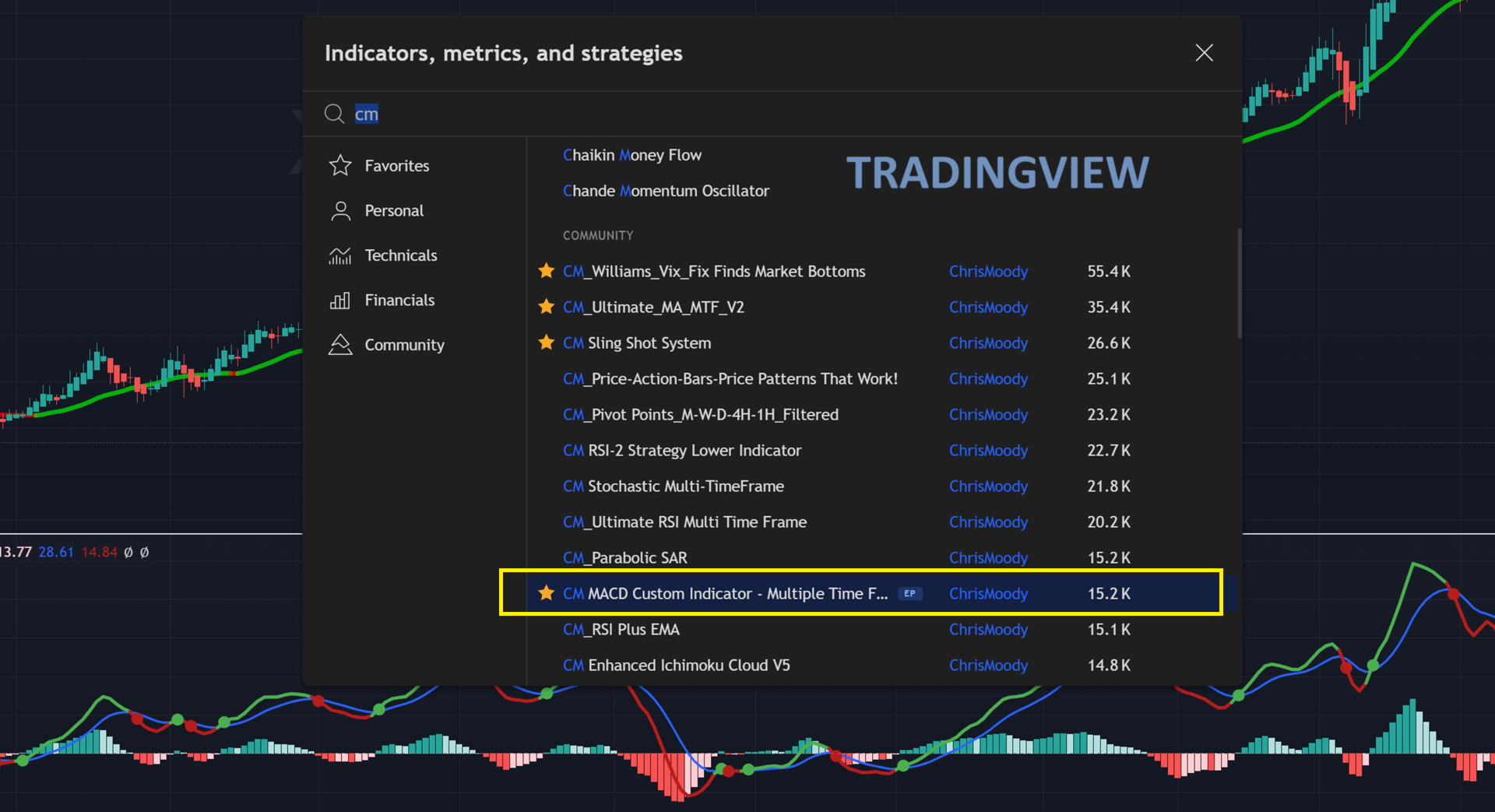1495x812 pixels.
Task: Add CM_Pivot Points_M-W-D-4H-1H_Filtered
Action: tap(701, 415)
